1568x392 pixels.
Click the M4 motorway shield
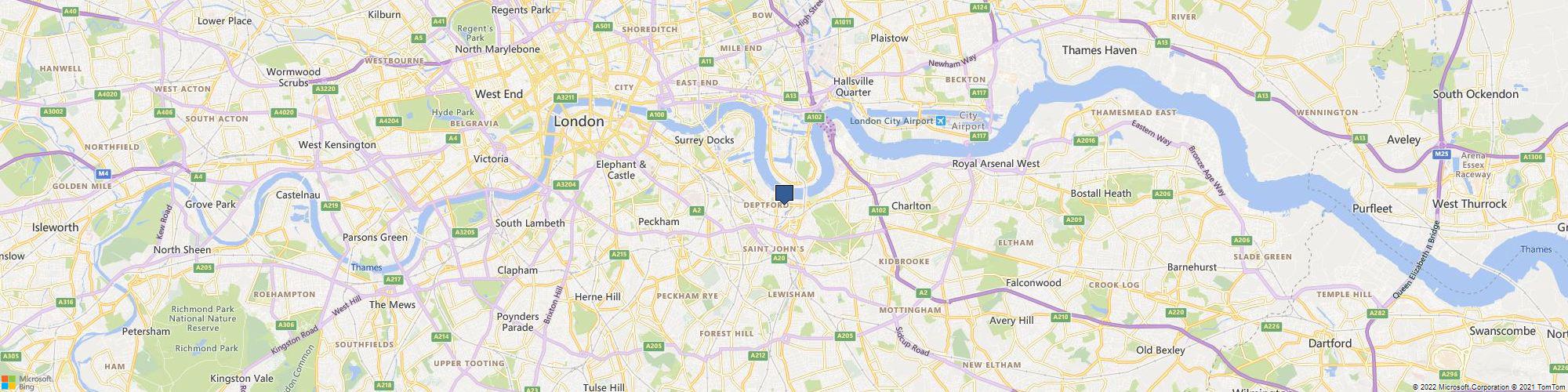point(103,172)
